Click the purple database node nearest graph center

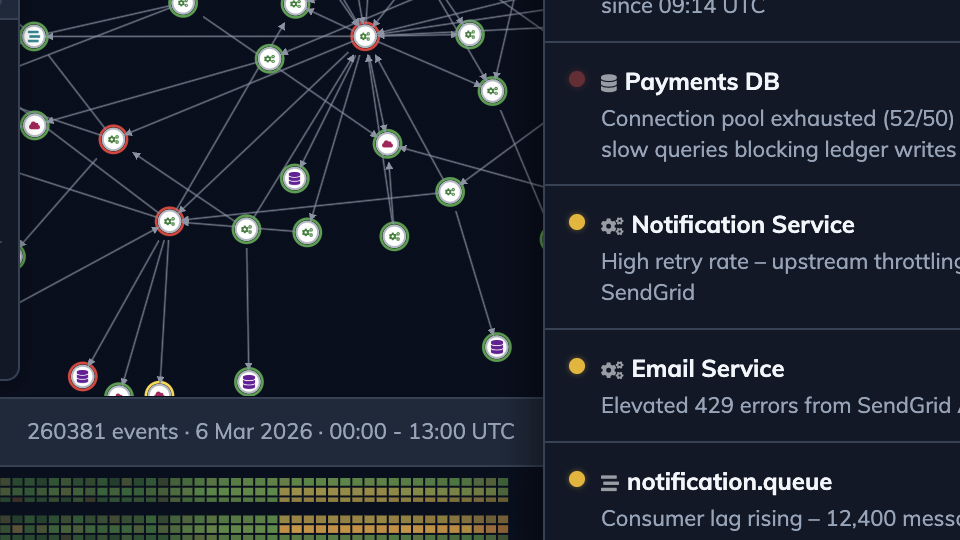click(294, 179)
